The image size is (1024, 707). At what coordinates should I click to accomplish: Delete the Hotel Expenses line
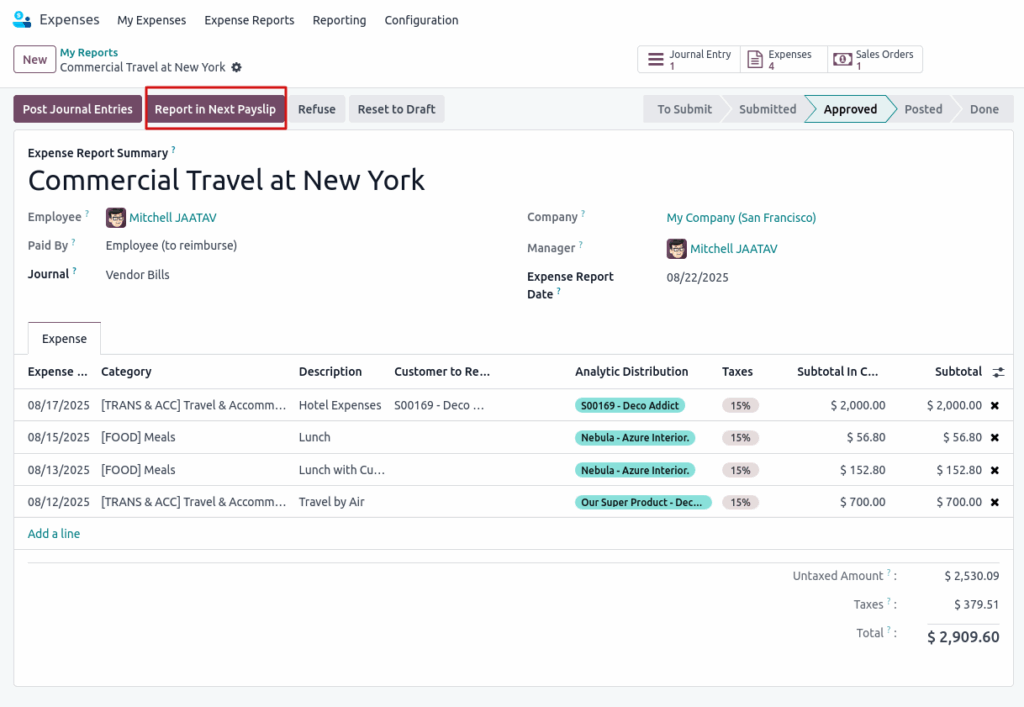click(x=994, y=406)
